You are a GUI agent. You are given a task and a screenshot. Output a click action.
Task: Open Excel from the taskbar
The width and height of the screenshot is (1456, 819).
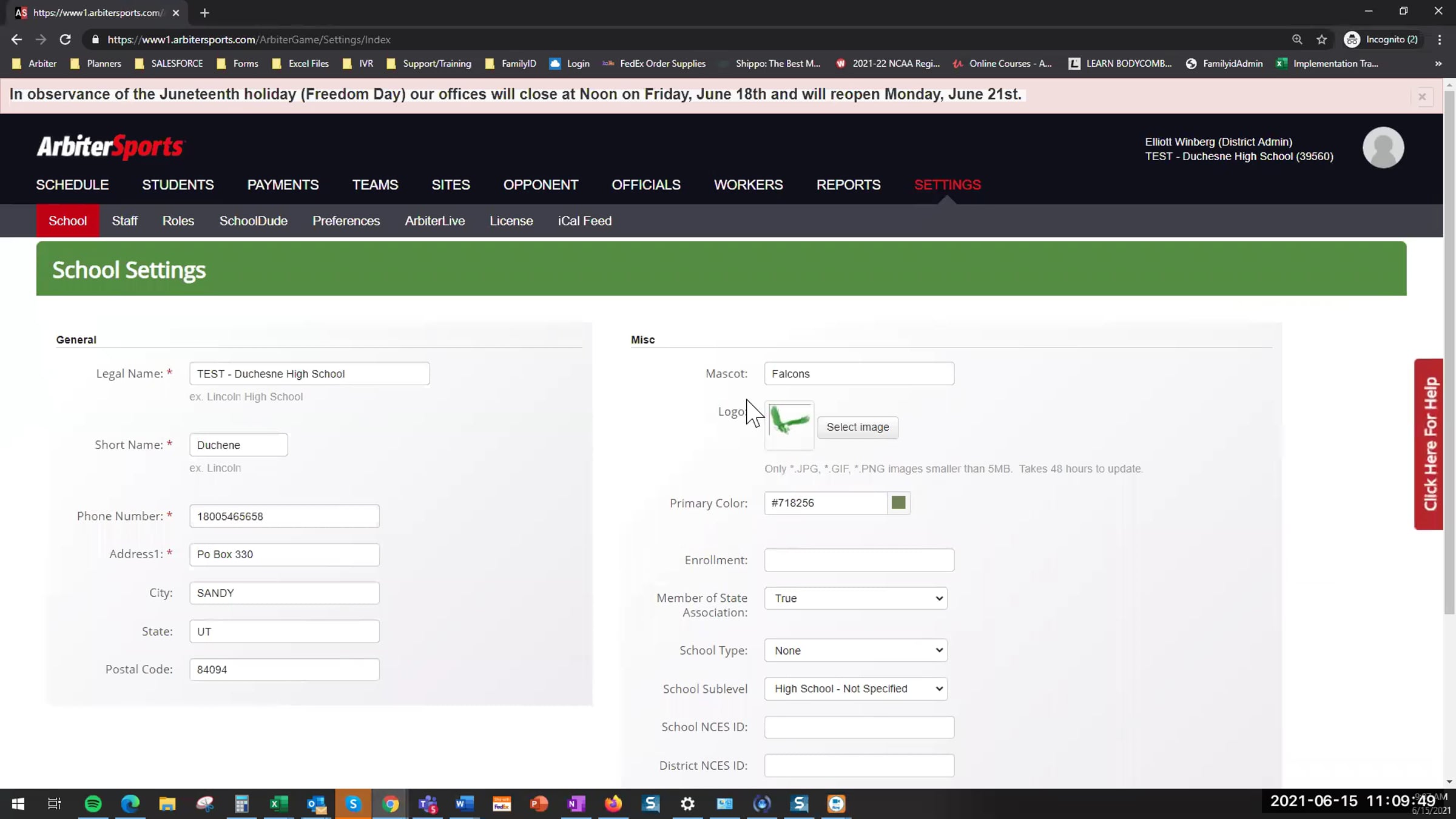coord(278,804)
